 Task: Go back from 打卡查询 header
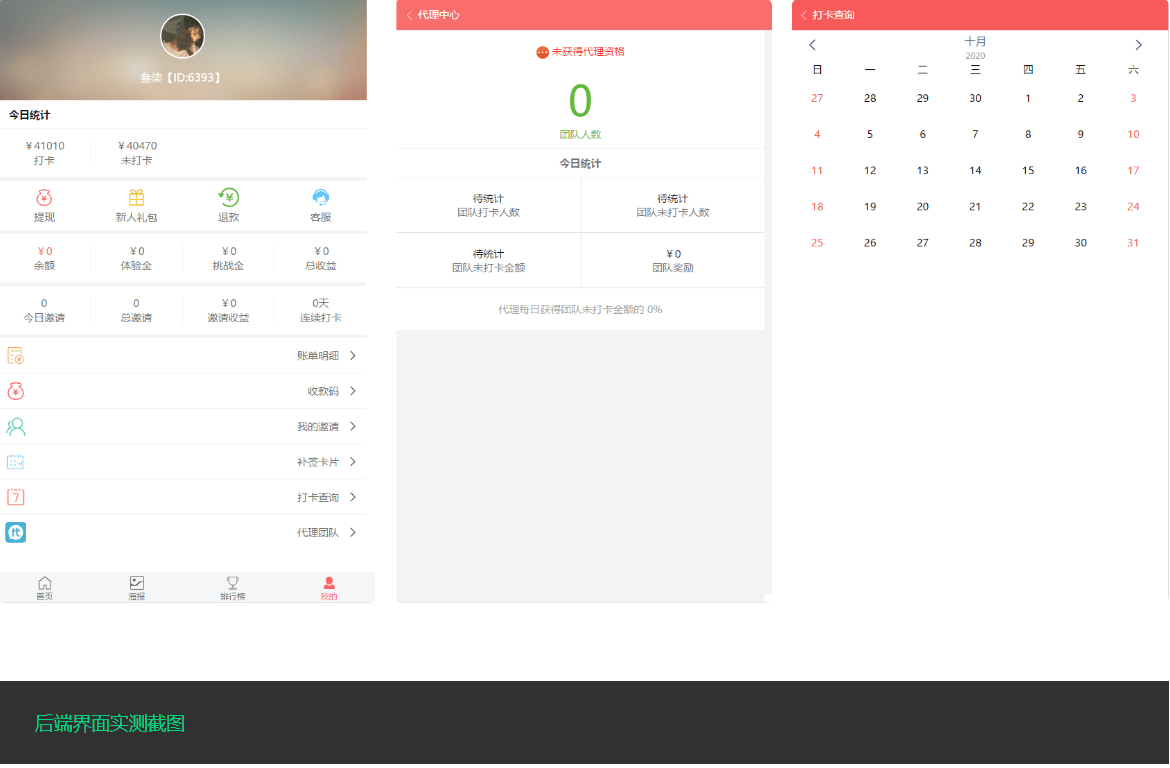(x=804, y=15)
